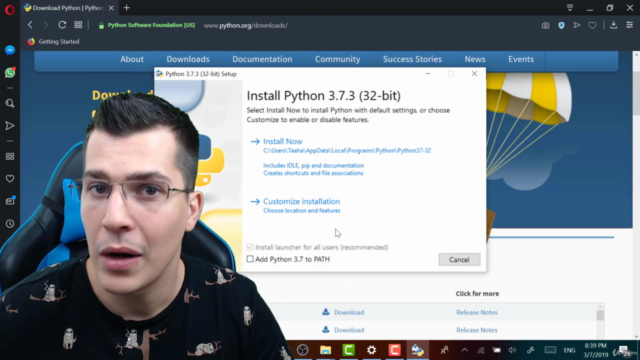
Task: Bookmark the page with the heart icon
Action: click(x=592, y=25)
